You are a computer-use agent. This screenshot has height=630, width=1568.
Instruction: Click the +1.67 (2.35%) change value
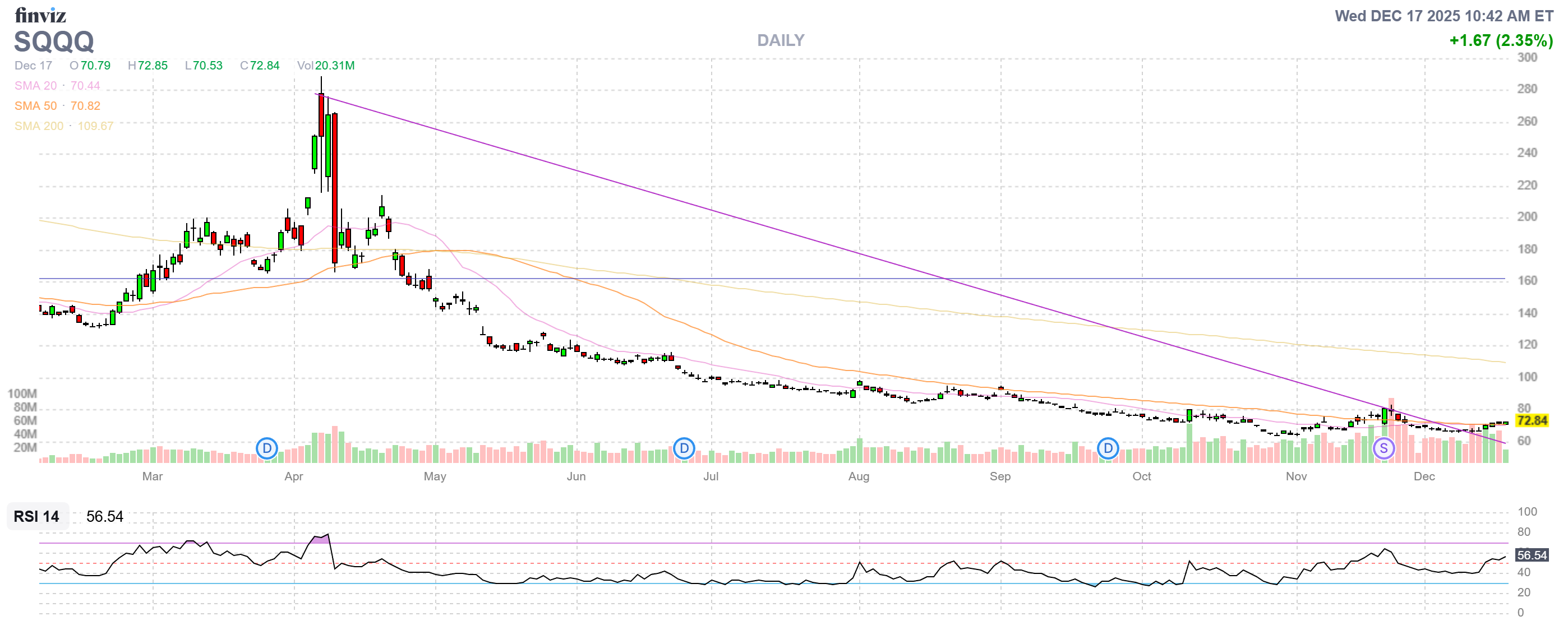click(1501, 41)
